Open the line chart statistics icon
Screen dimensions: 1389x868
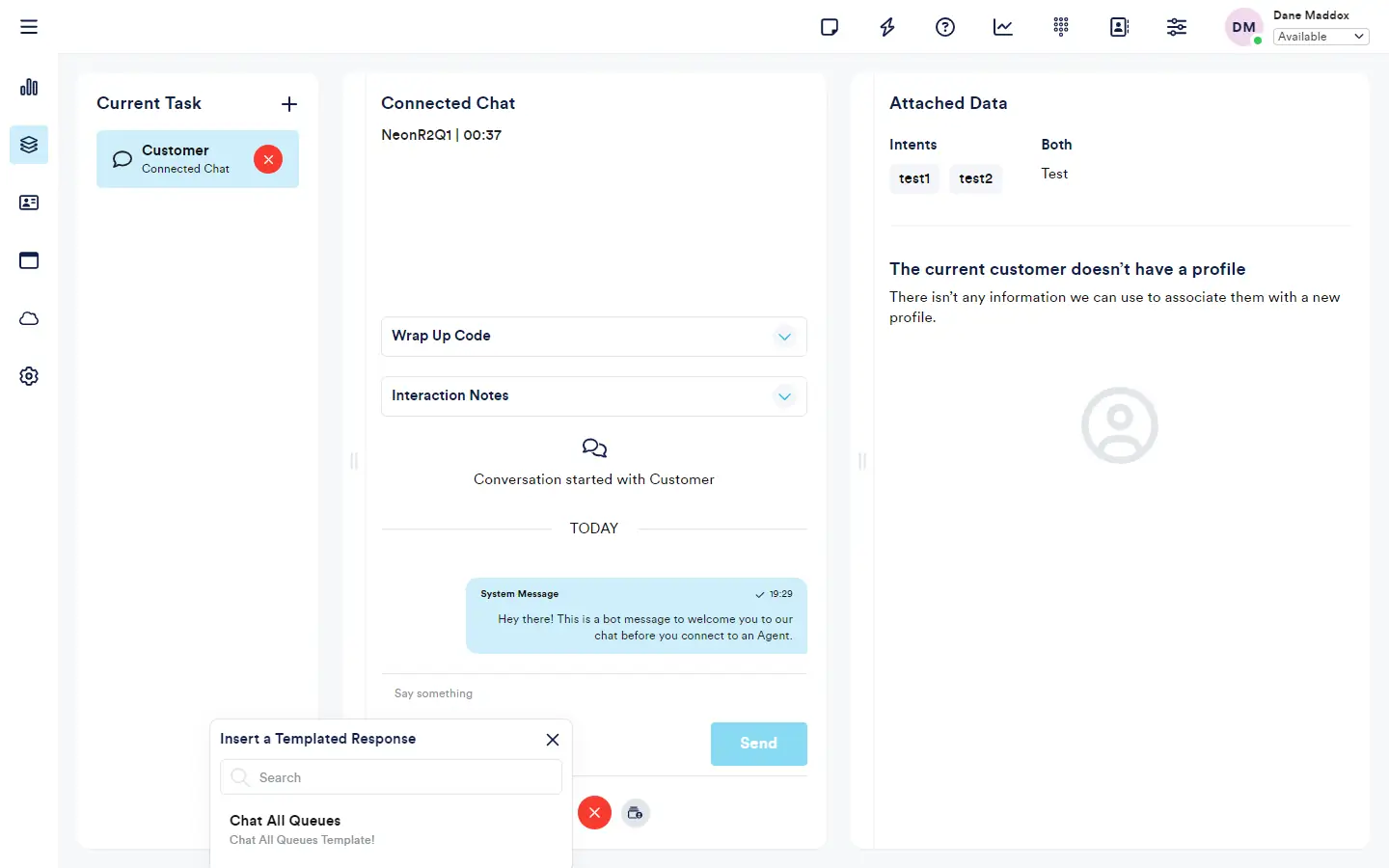(1003, 27)
